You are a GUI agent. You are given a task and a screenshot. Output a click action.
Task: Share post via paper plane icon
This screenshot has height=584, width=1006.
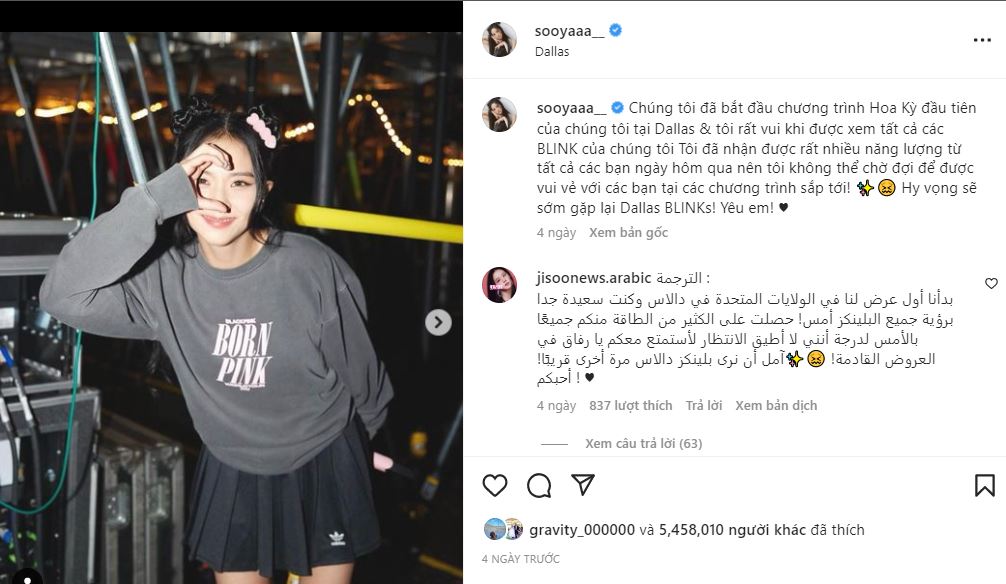(583, 485)
